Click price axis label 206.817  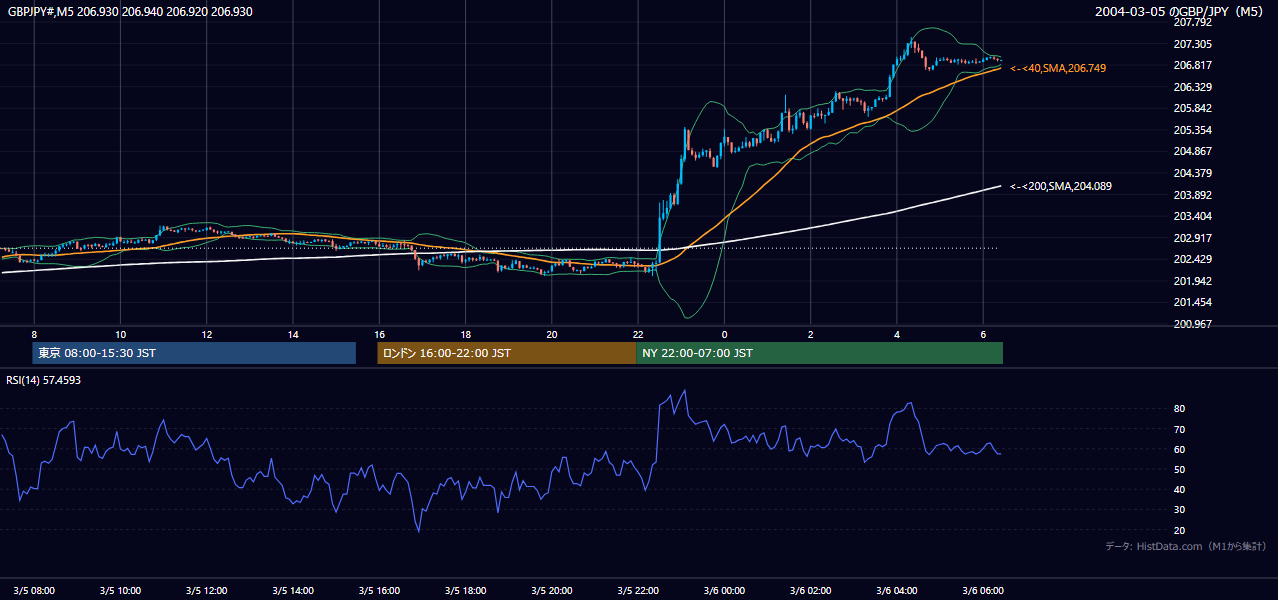coord(1192,65)
